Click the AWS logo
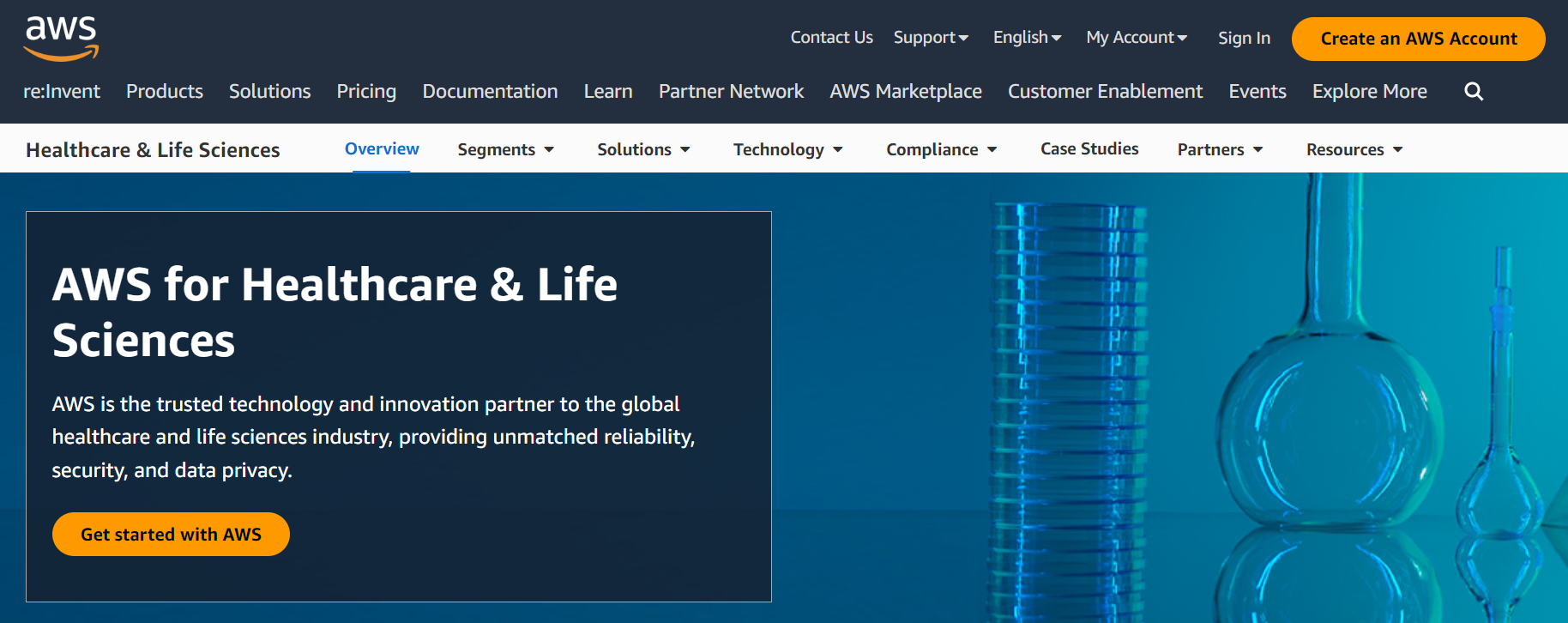 point(61,39)
